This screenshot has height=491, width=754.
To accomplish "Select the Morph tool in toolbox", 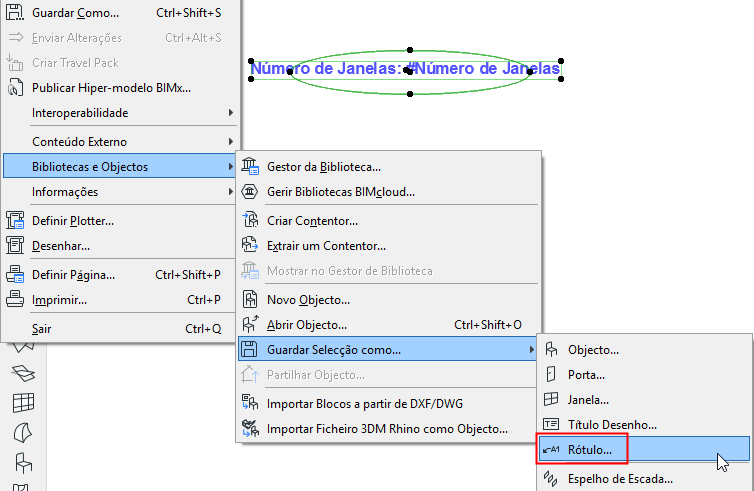I will point(22,433).
